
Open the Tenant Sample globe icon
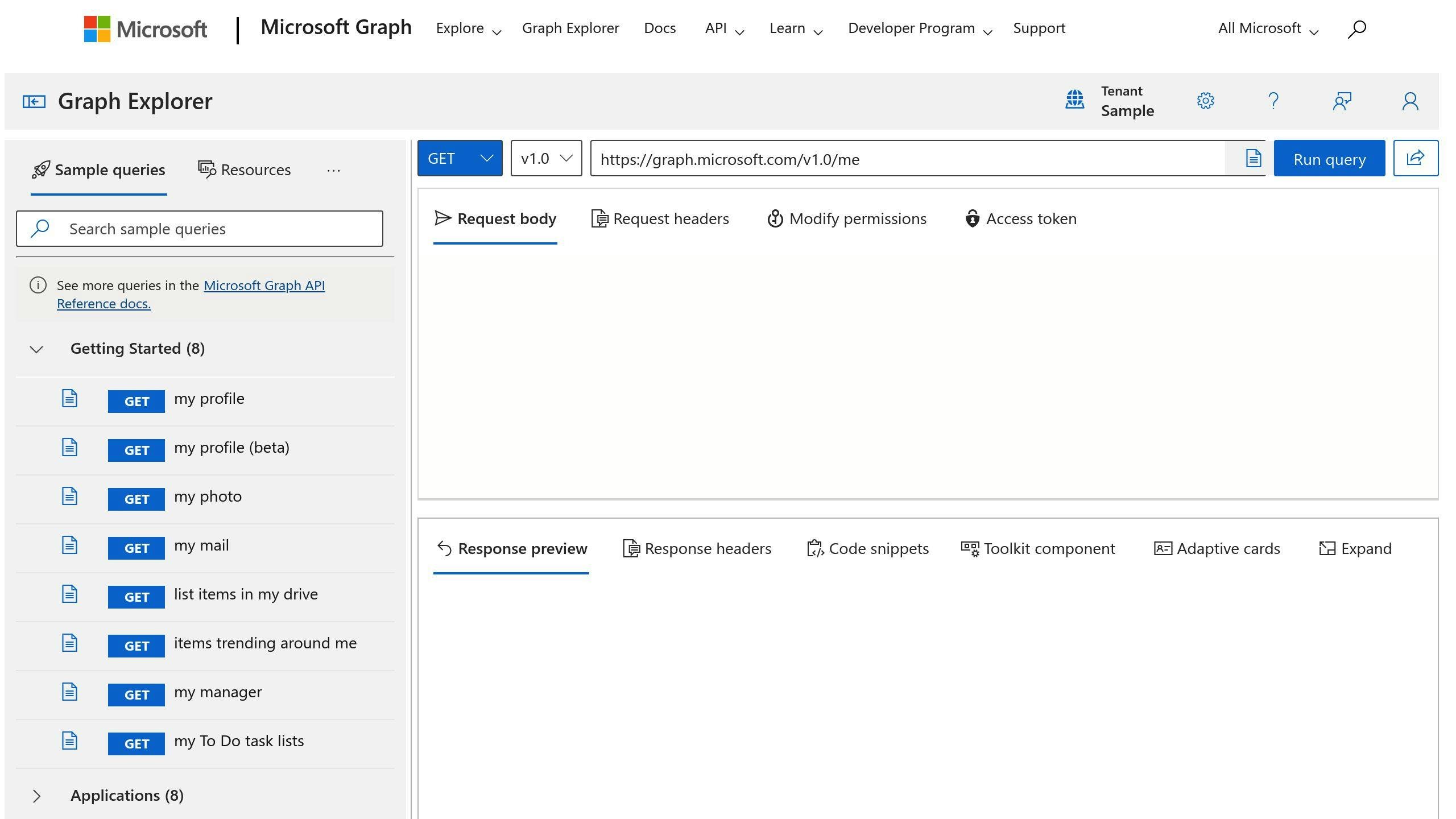1074,101
